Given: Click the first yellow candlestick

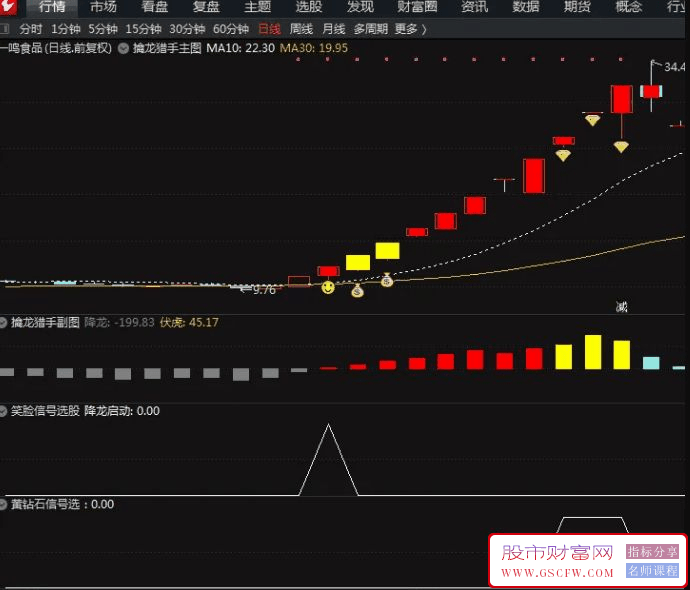Looking at the screenshot, I should [x=358, y=262].
